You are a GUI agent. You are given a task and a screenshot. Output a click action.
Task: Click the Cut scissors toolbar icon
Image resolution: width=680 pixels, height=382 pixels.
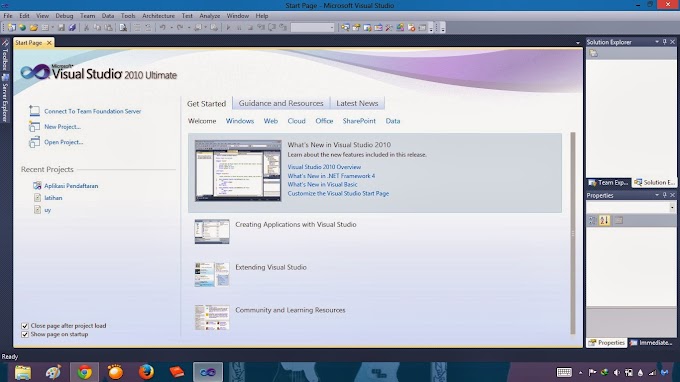coord(86,27)
